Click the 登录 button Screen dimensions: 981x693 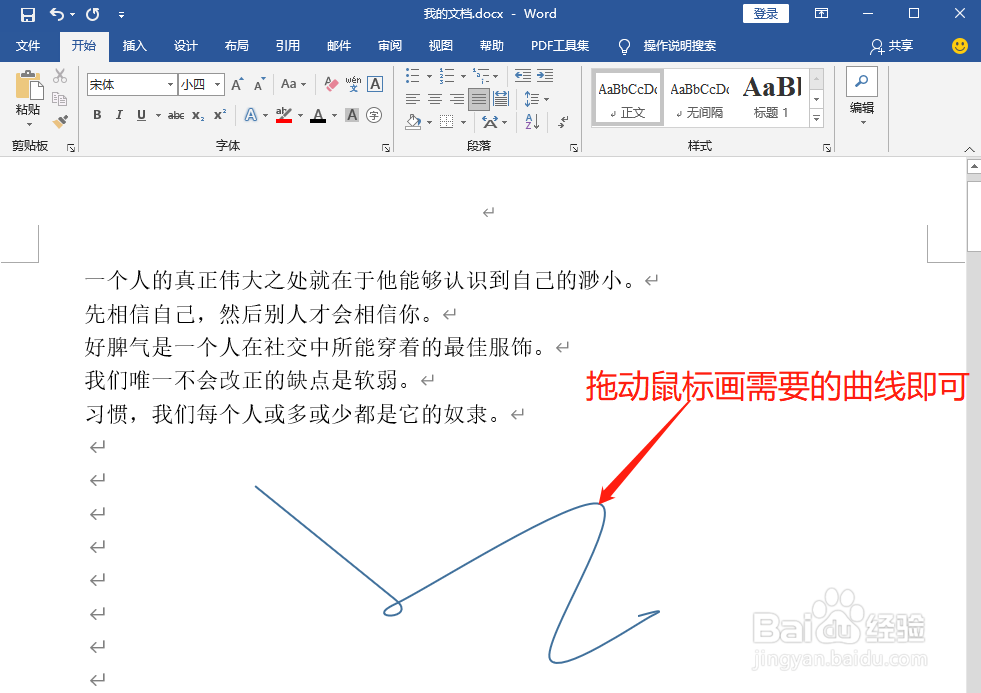765,13
